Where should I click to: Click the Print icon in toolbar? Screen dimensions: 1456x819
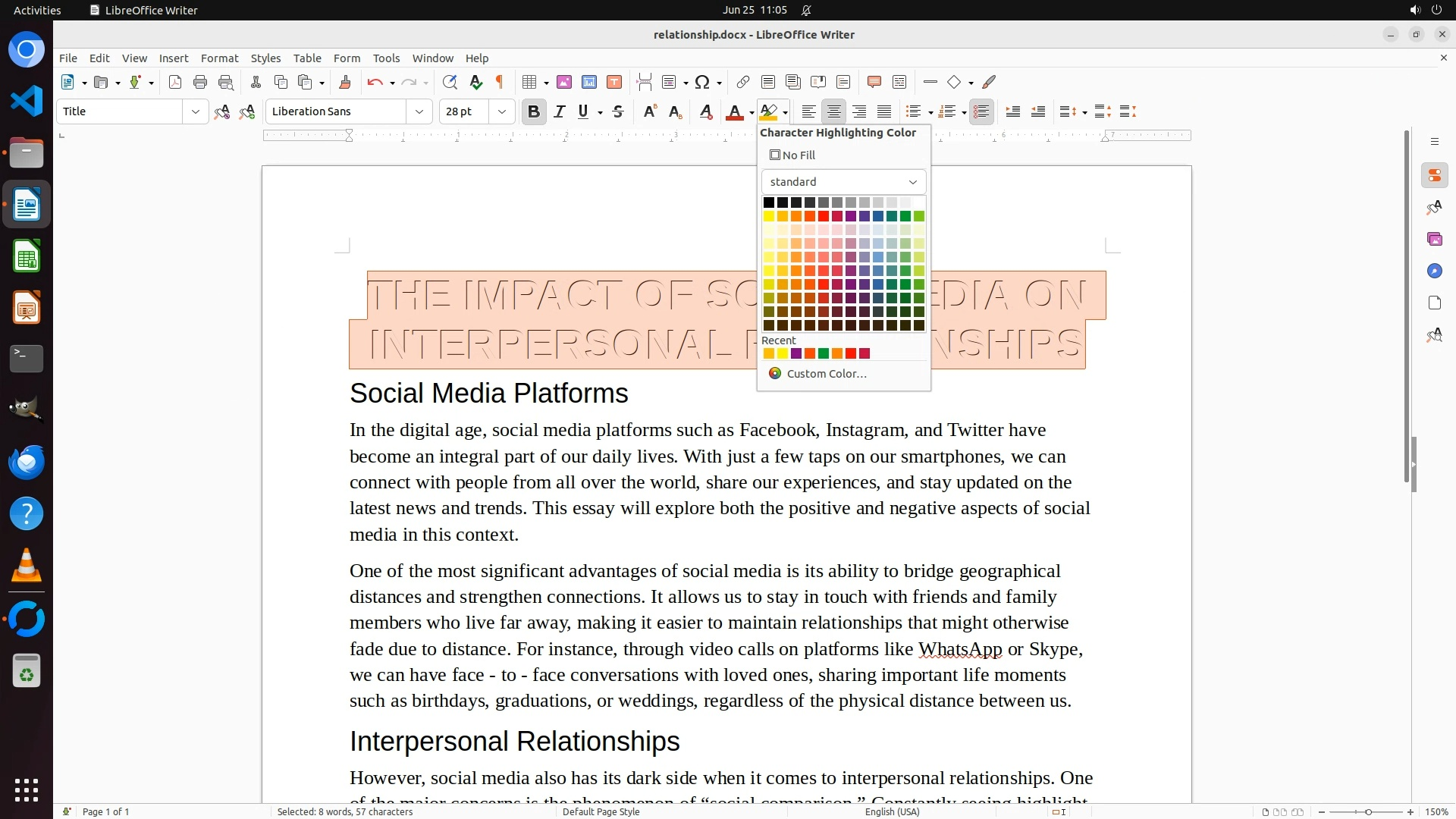tap(200, 83)
